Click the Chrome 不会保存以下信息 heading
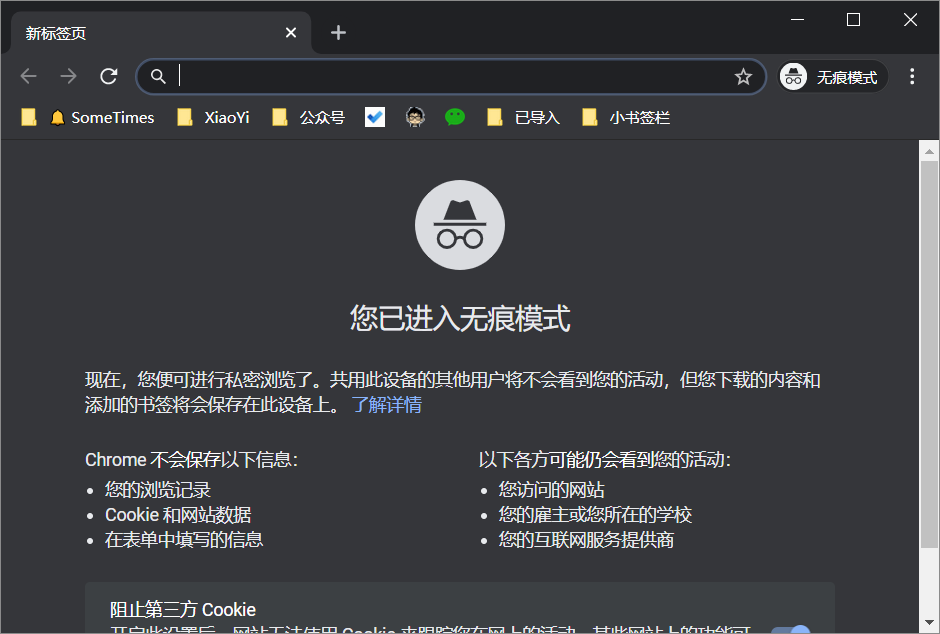Viewport: 940px width, 634px height. [x=192, y=460]
